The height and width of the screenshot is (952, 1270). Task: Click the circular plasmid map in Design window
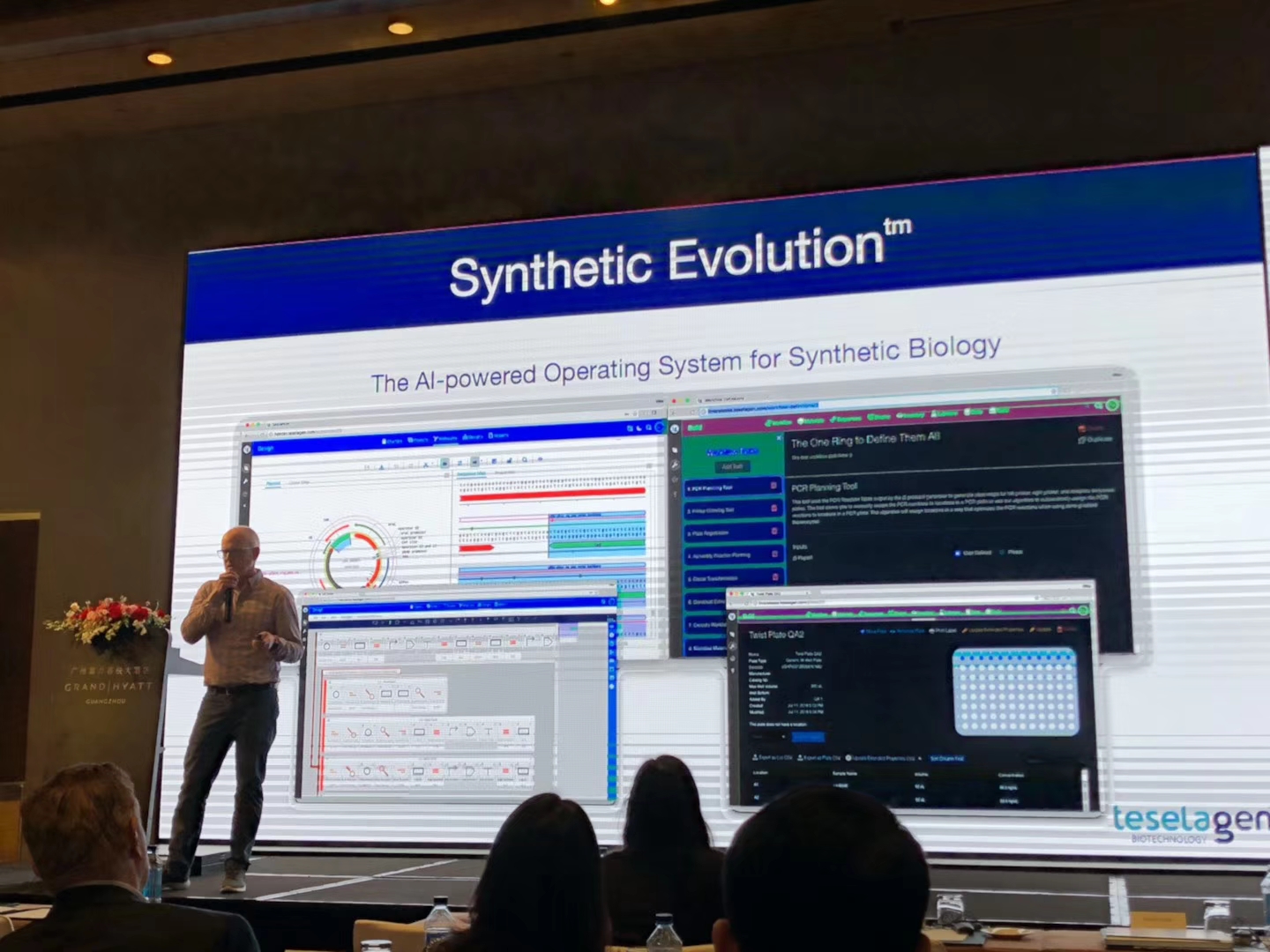click(354, 554)
